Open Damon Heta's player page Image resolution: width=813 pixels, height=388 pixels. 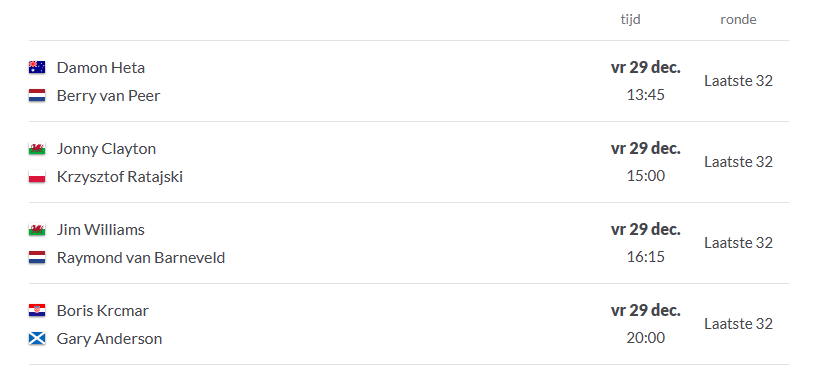click(101, 68)
